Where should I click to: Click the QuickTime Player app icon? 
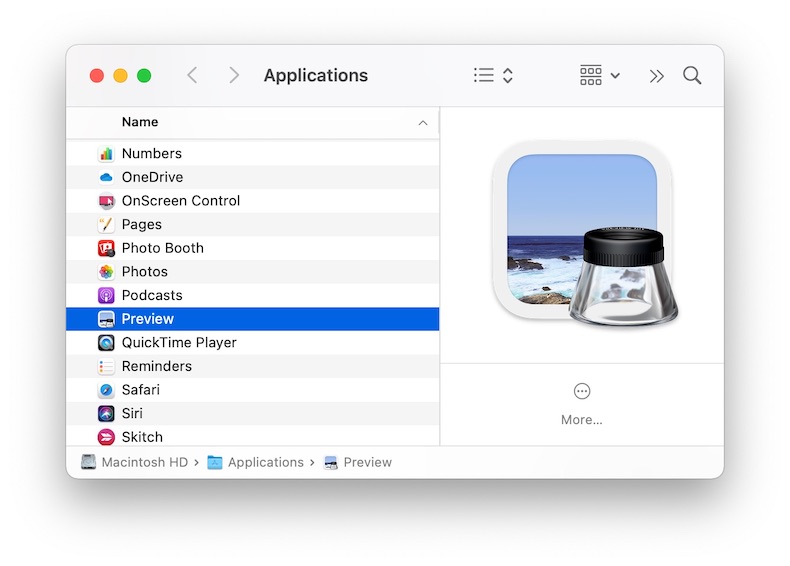tap(106, 343)
